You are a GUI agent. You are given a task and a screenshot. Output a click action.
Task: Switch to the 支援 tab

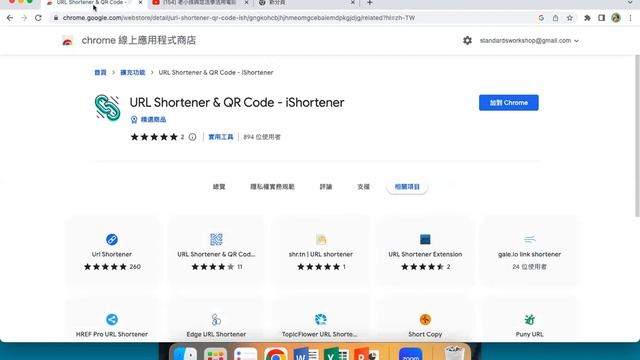tap(363, 187)
